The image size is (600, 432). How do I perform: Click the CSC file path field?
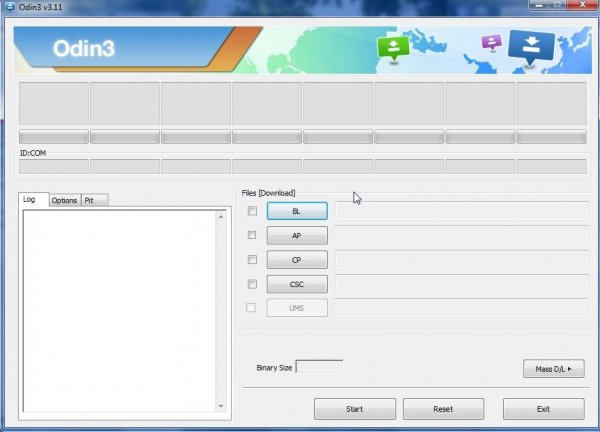click(x=462, y=284)
